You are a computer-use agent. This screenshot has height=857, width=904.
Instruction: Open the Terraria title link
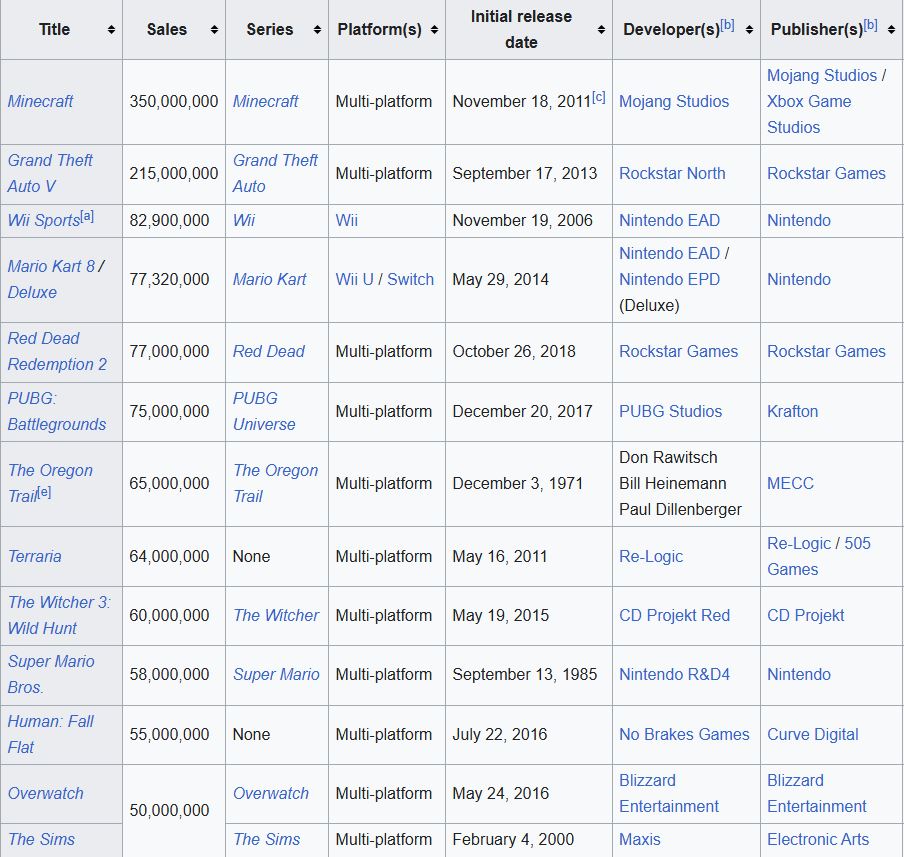tap(35, 557)
